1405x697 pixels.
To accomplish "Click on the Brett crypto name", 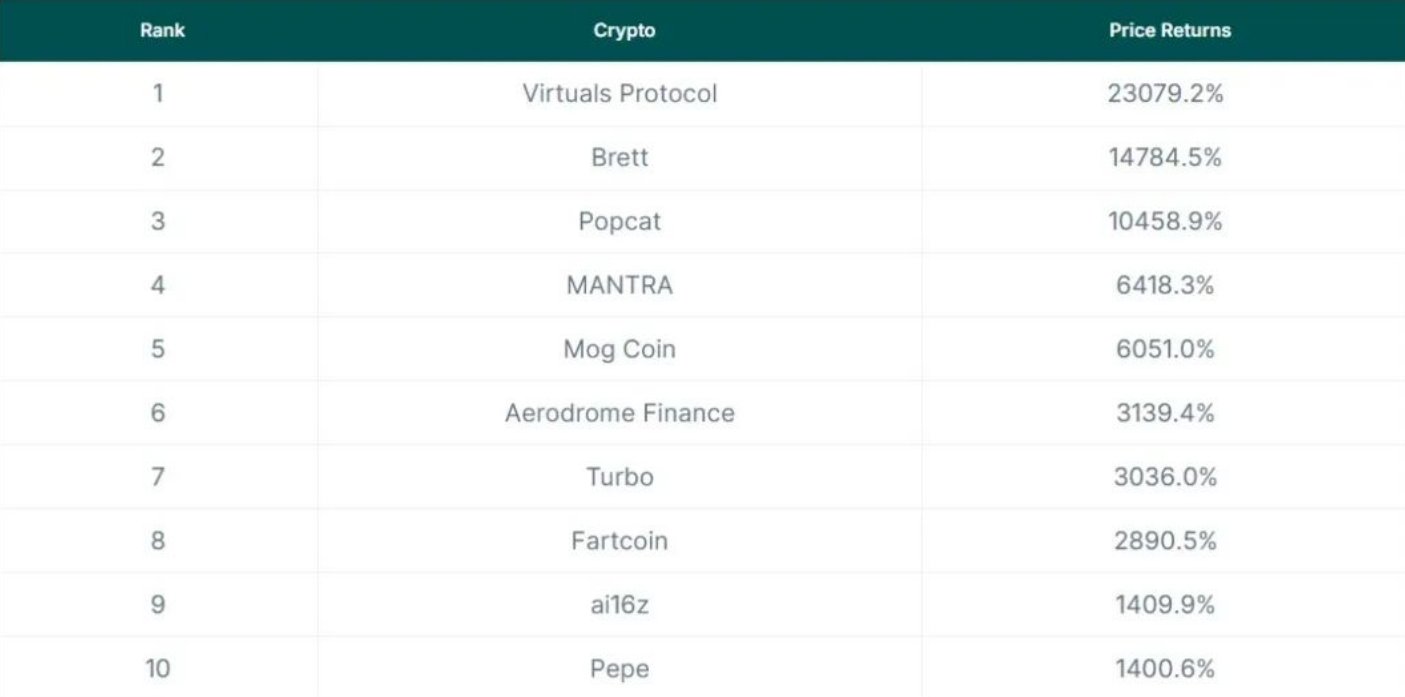I will [x=620, y=158].
